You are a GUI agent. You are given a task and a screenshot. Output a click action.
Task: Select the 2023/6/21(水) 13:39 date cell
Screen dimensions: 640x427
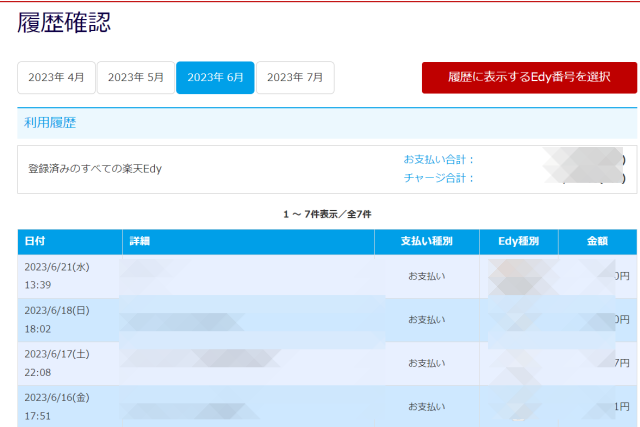click(57, 275)
